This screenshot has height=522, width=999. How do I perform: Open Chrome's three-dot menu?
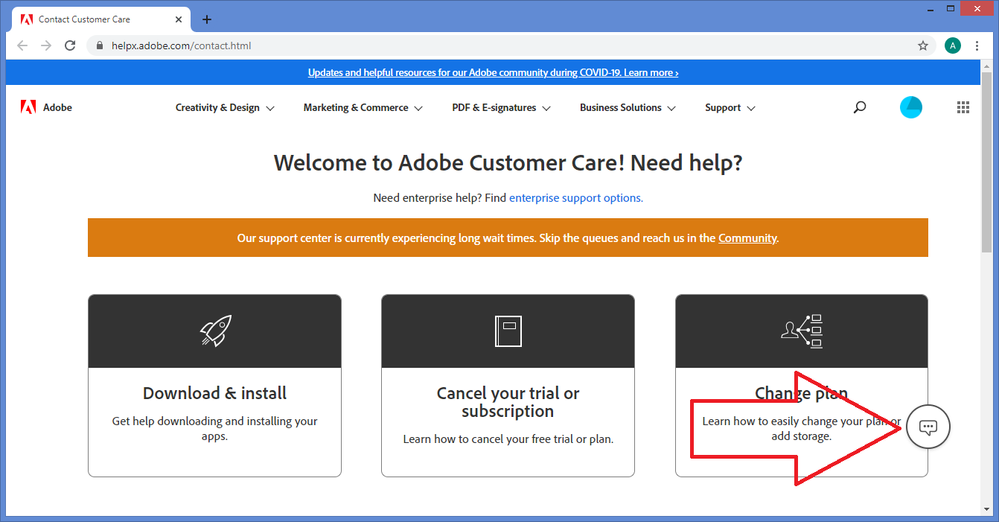click(x=977, y=46)
